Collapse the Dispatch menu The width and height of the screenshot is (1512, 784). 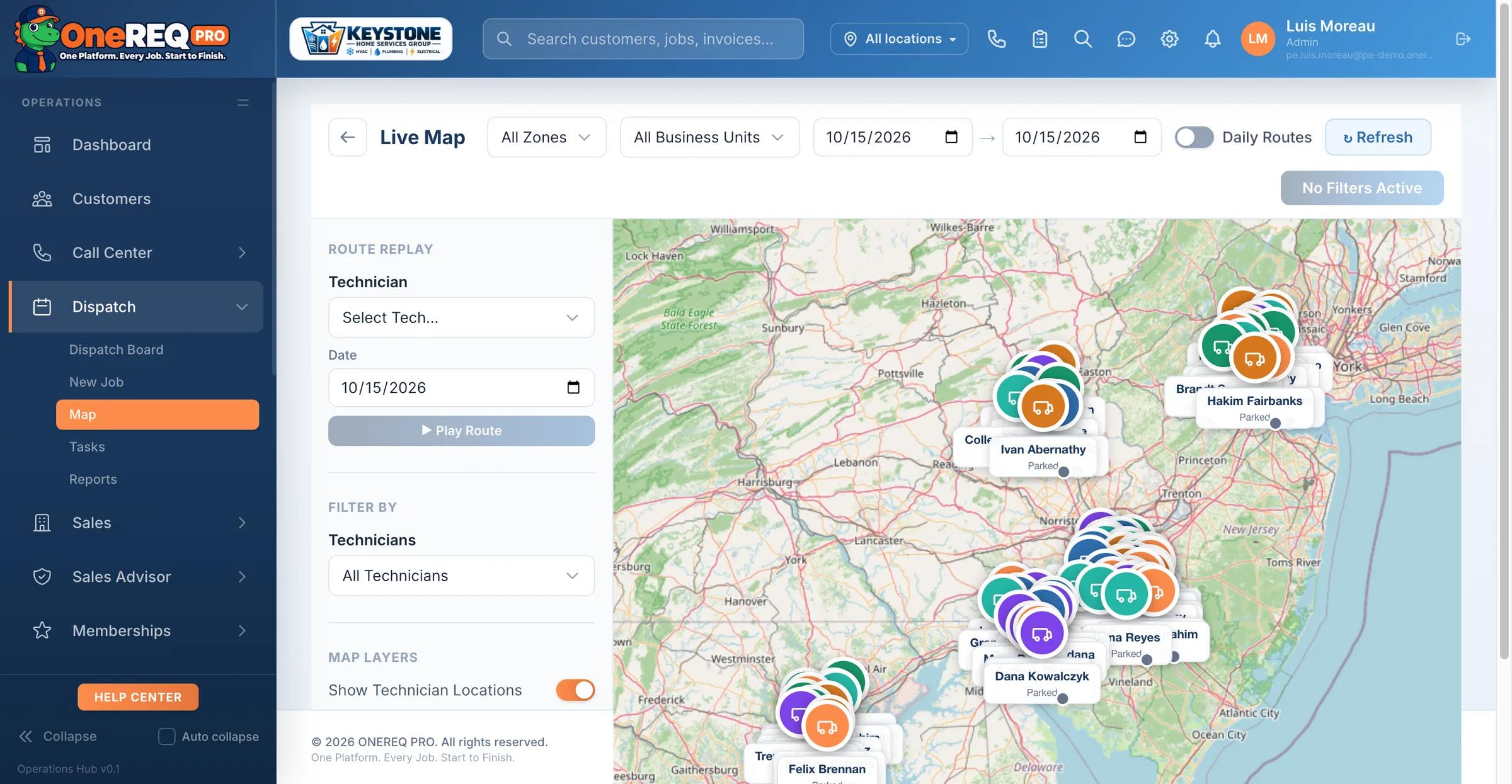tap(136, 307)
